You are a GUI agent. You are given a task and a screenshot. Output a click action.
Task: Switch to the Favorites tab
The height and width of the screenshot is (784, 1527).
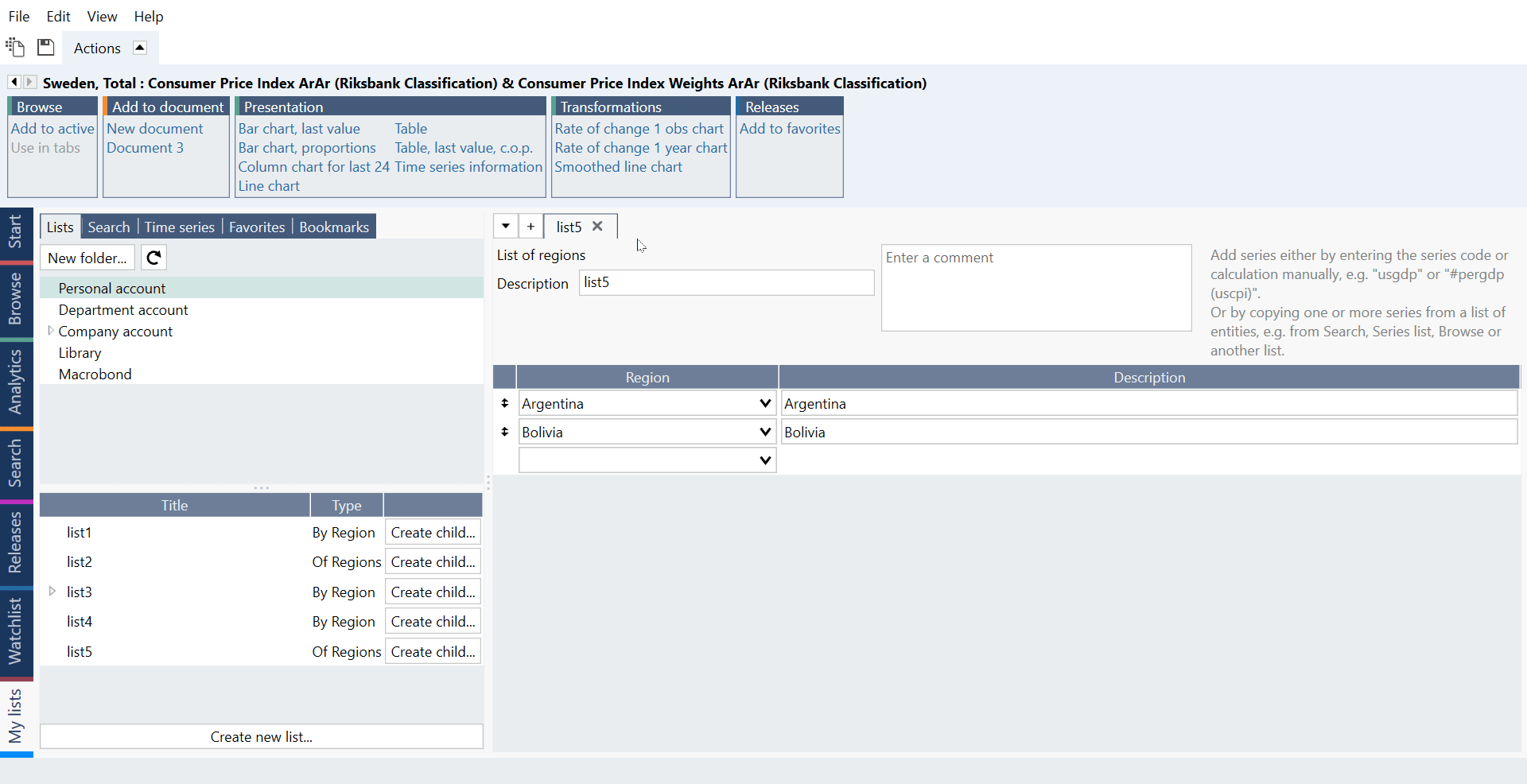(x=257, y=227)
